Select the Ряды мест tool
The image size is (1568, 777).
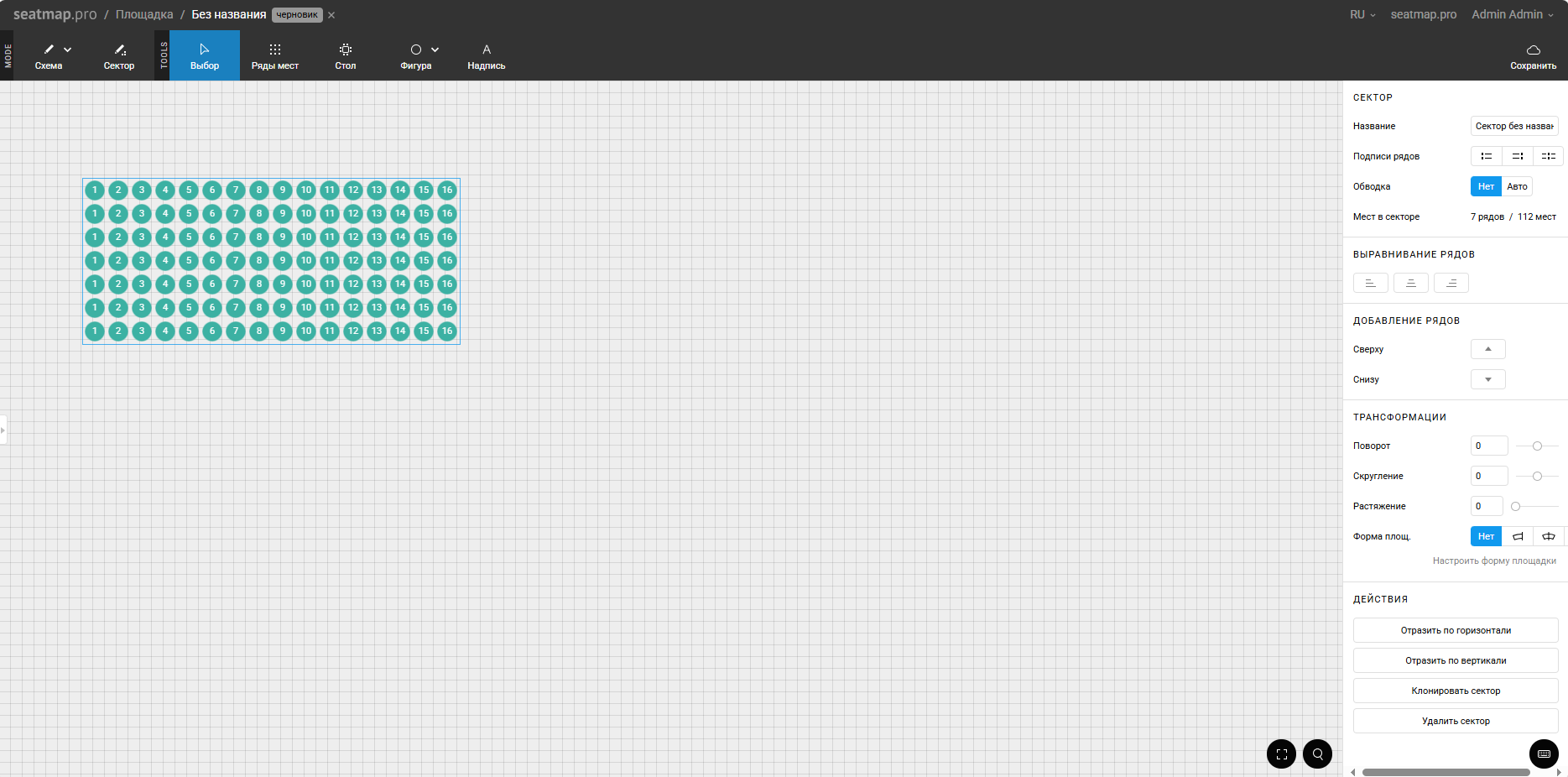[x=275, y=55]
